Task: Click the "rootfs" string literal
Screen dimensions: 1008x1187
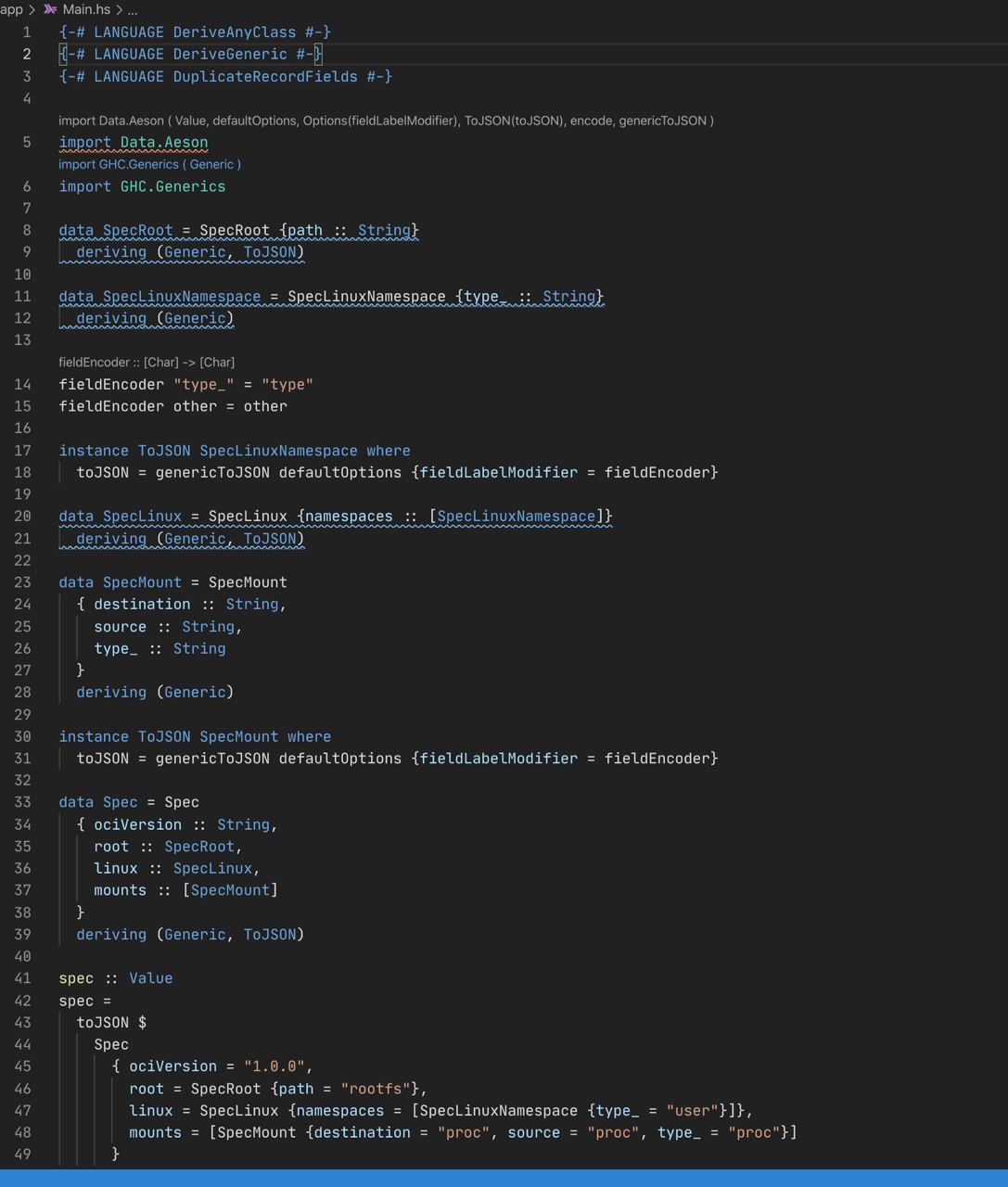Action: point(376,1090)
